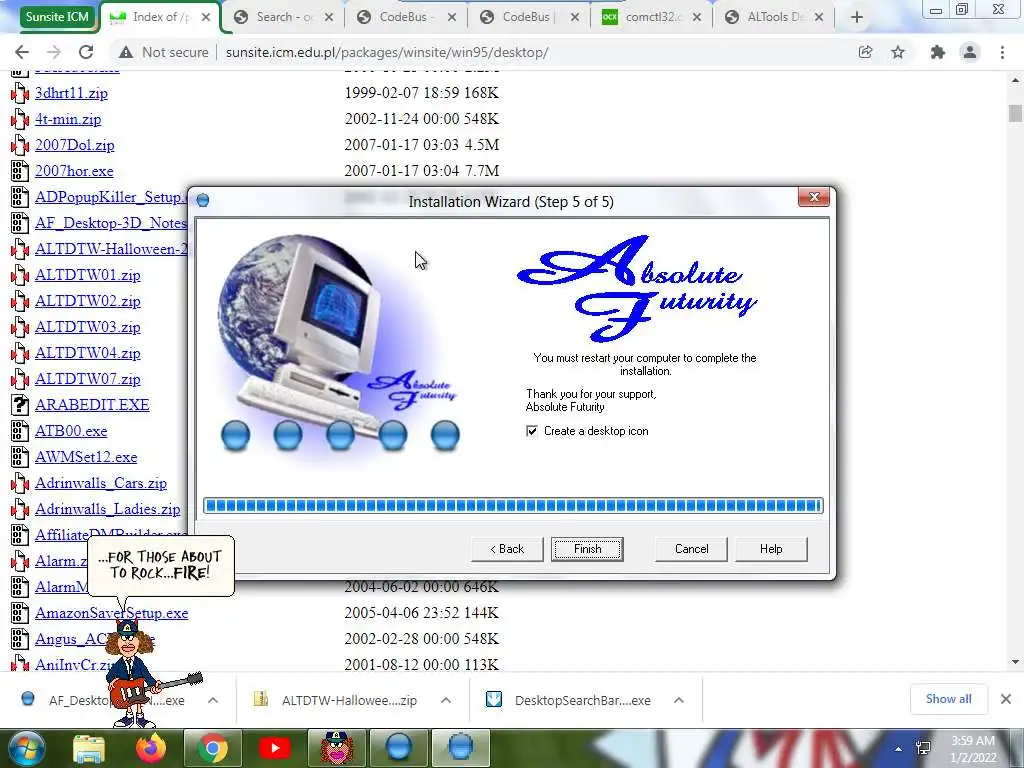Download 2007Dol.zip
Image resolution: width=1024 pixels, height=768 pixels.
74,145
